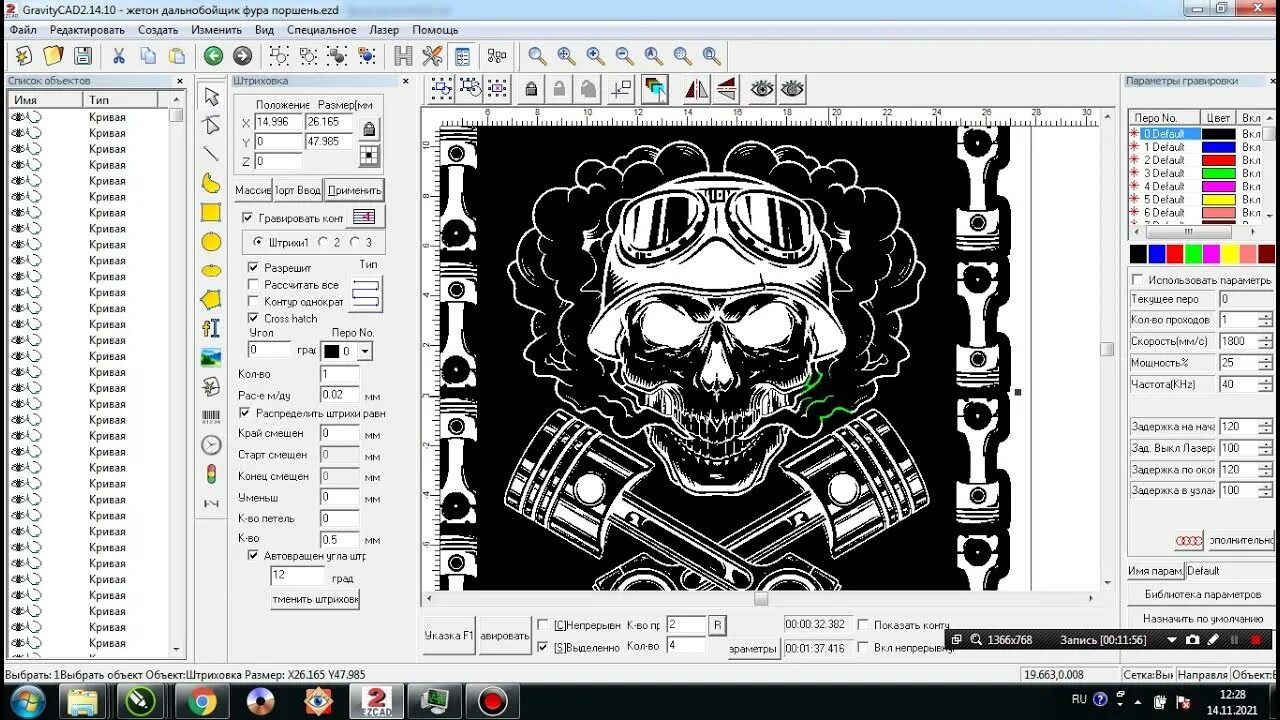Open the Изменить menu
This screenshot has width=1280, height=720.
(217, 30)
